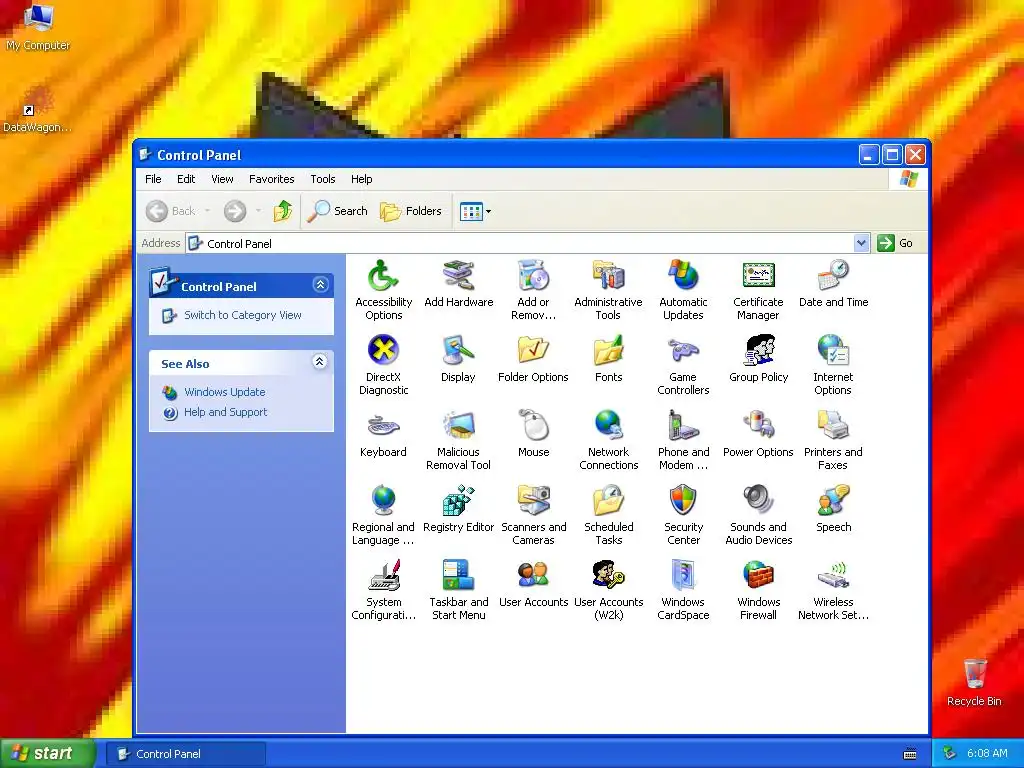The width and height of the screenshot is (1024, 768).
Task: Open Power Options icon
Action: pos(758,426)
